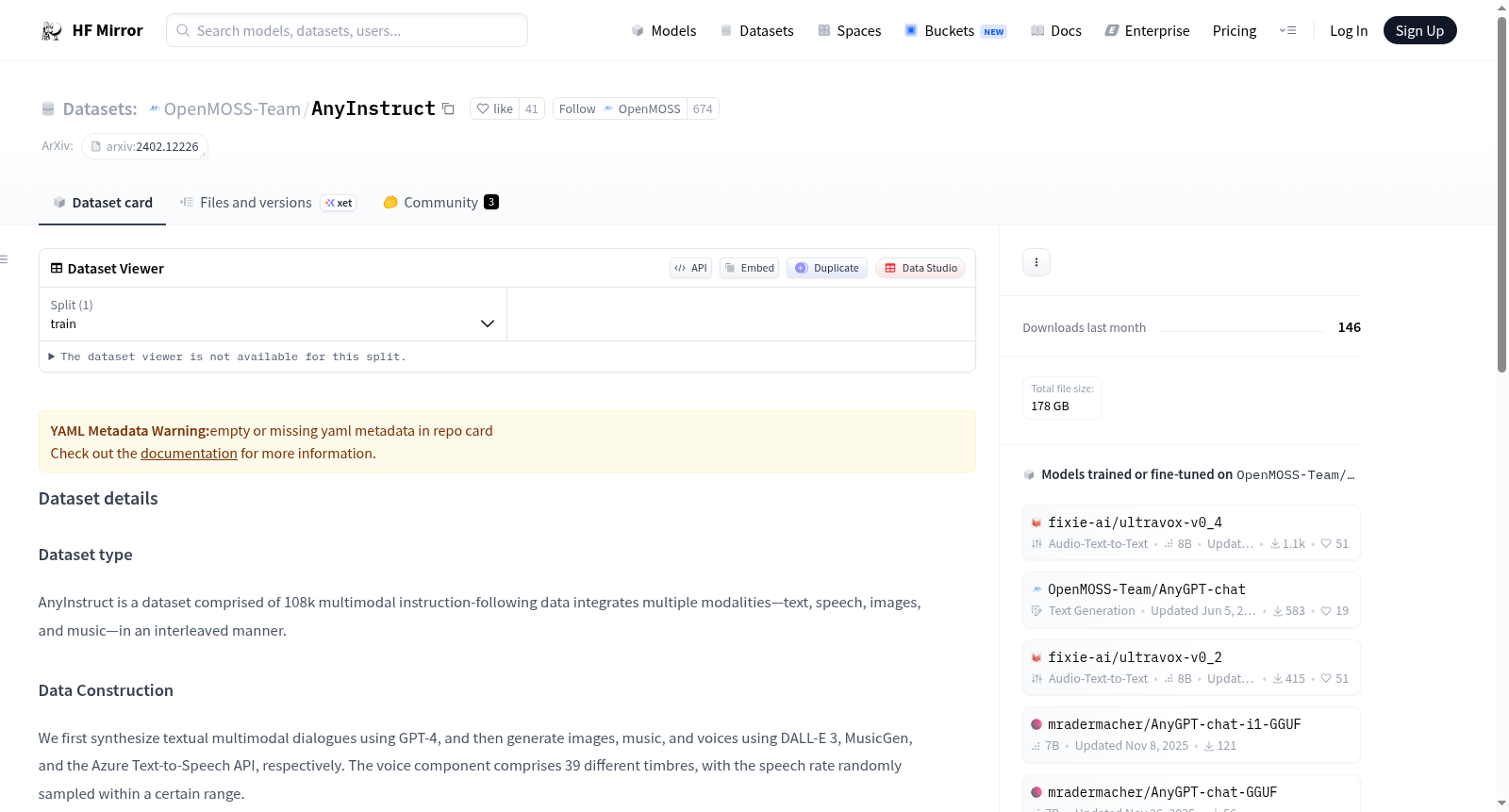Open the Enterprise page
The width and height of the screenshot is (1509, 812).
(x=1147, y=31)
